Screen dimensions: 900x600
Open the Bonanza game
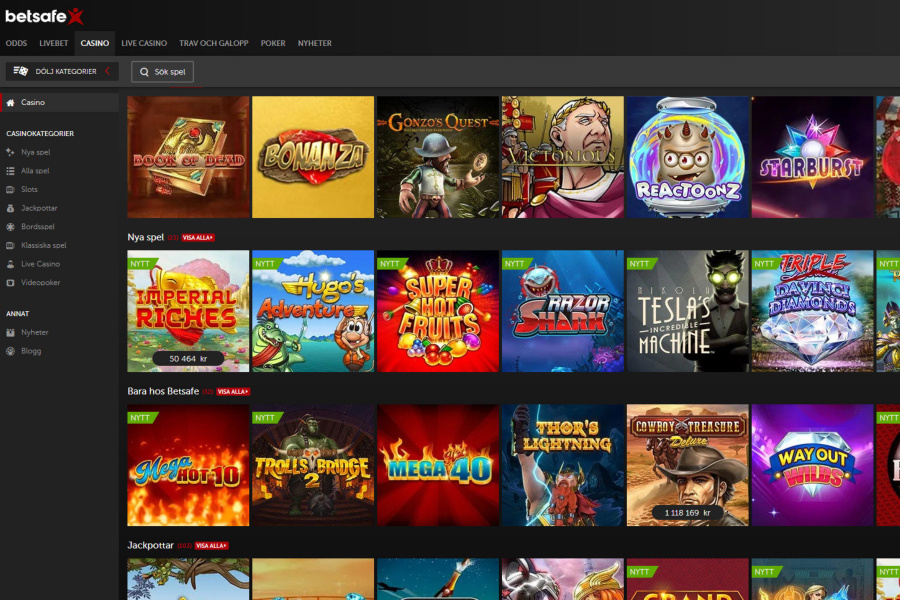[313, 157]
